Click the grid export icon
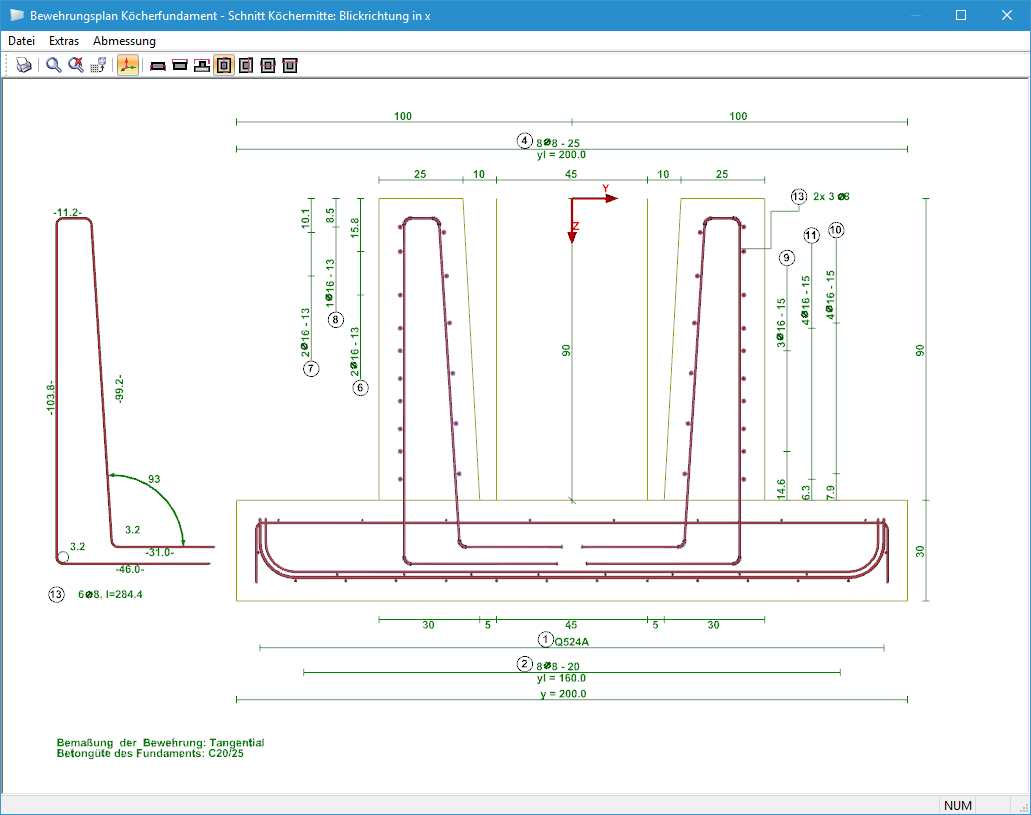 pos(98,65)
